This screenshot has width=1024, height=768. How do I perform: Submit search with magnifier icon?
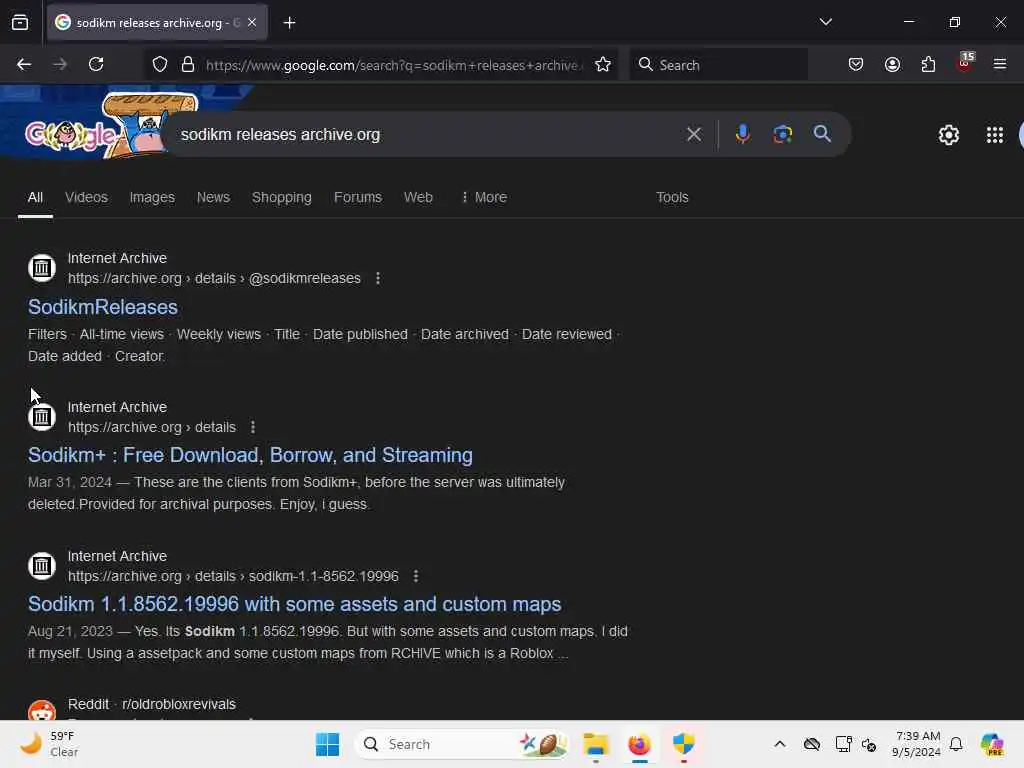pyautogui.click(x=822, y=134)
